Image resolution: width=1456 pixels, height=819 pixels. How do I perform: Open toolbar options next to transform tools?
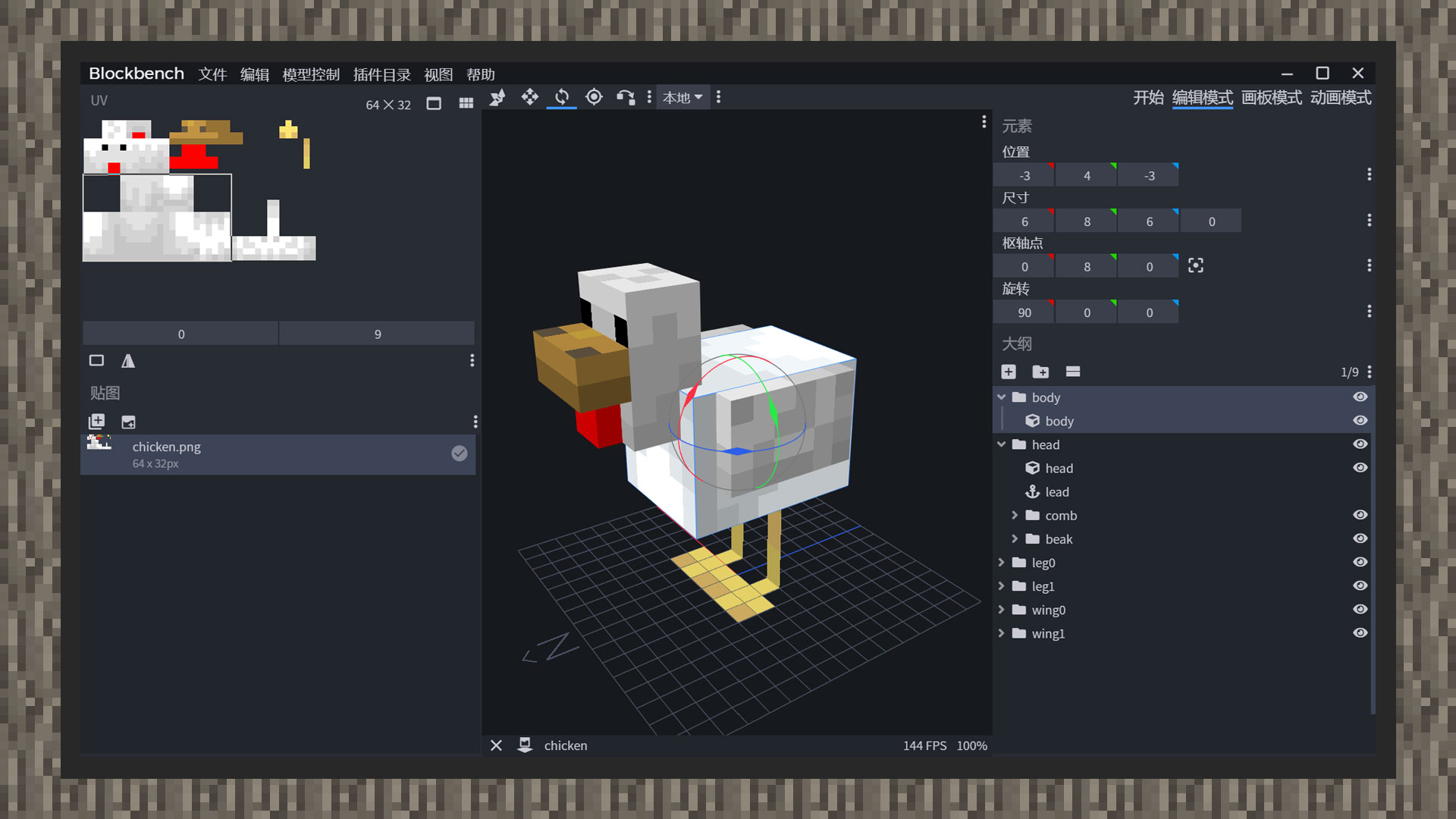[x=649, y=97]
